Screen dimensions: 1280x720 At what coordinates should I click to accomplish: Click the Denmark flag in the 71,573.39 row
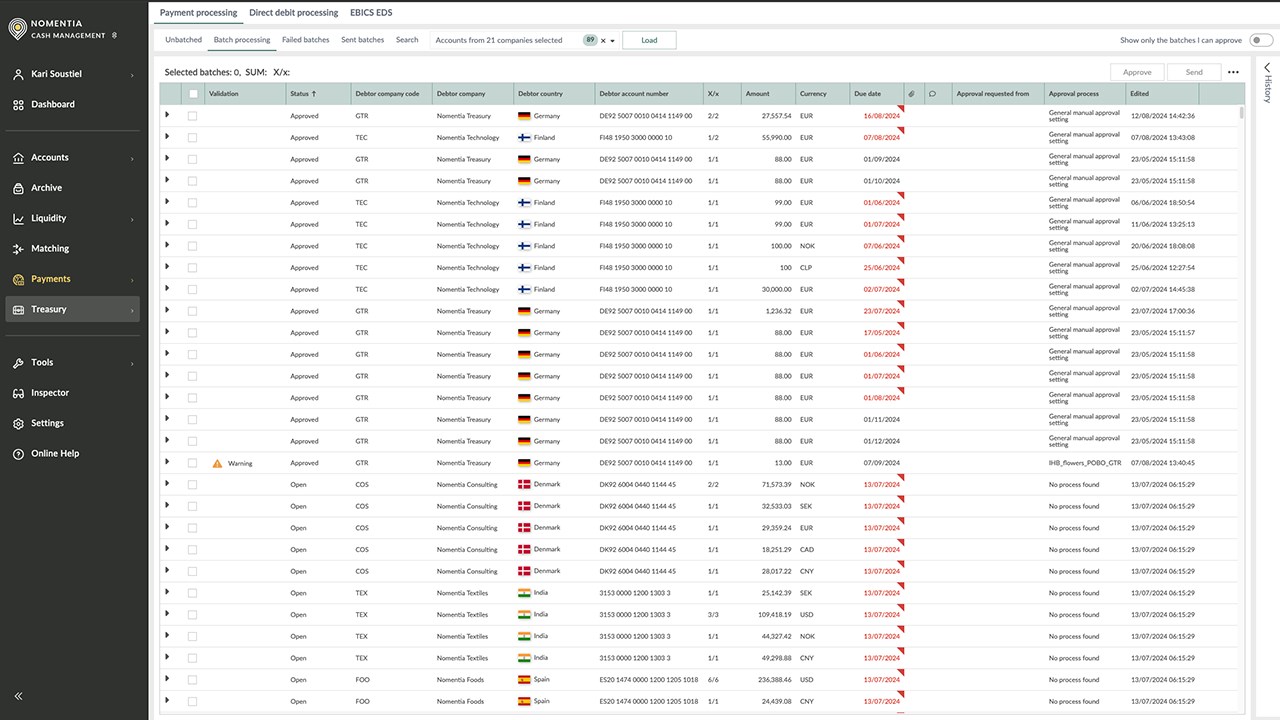[524, 484]
